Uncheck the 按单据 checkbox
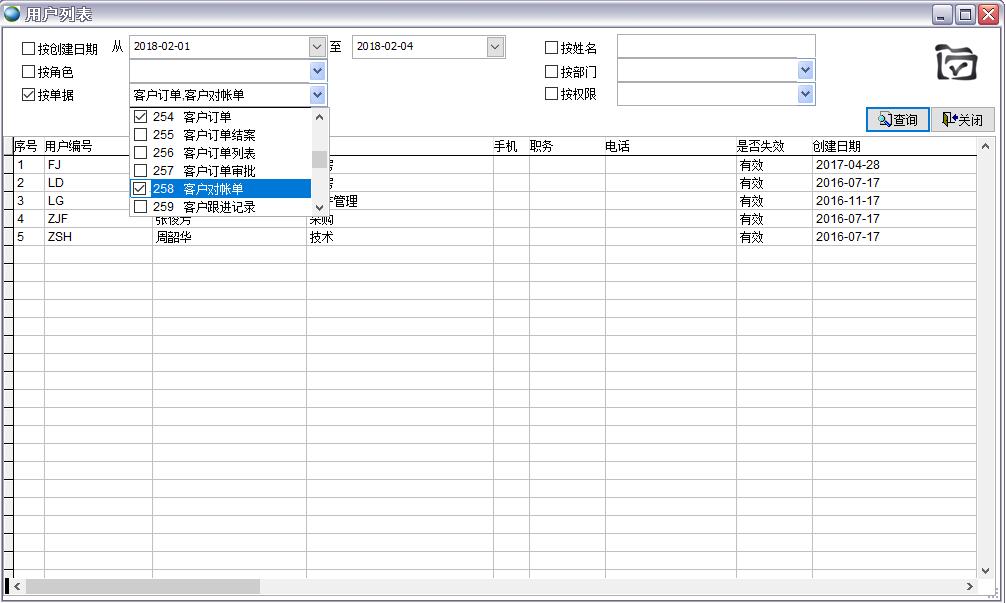1006x603 pixels. [28, 95]
